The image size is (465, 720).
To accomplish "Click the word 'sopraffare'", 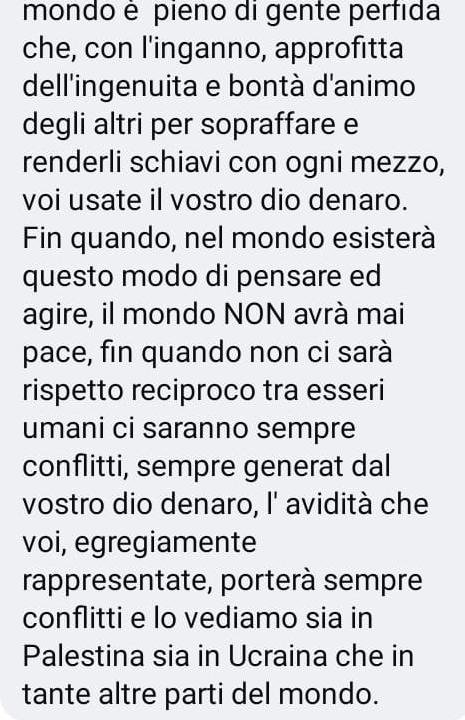I will coord(268,125).
